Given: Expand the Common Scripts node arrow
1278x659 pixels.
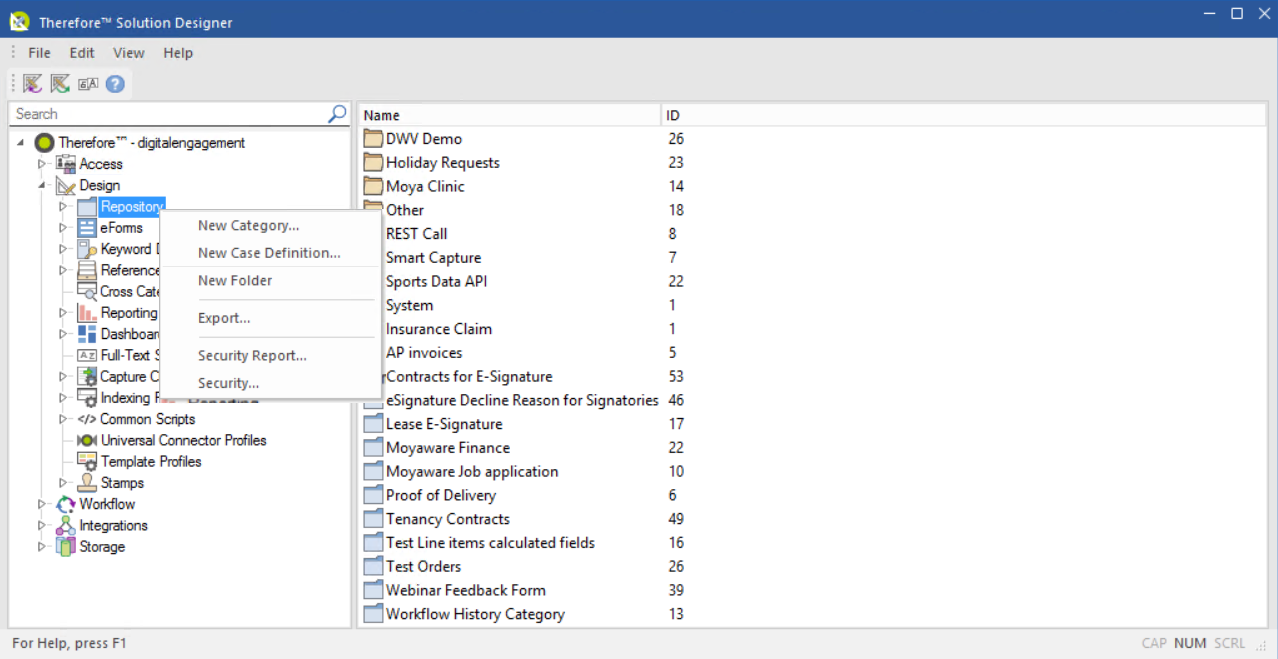Looking at the screenshot, I should [x=63, y=419].
